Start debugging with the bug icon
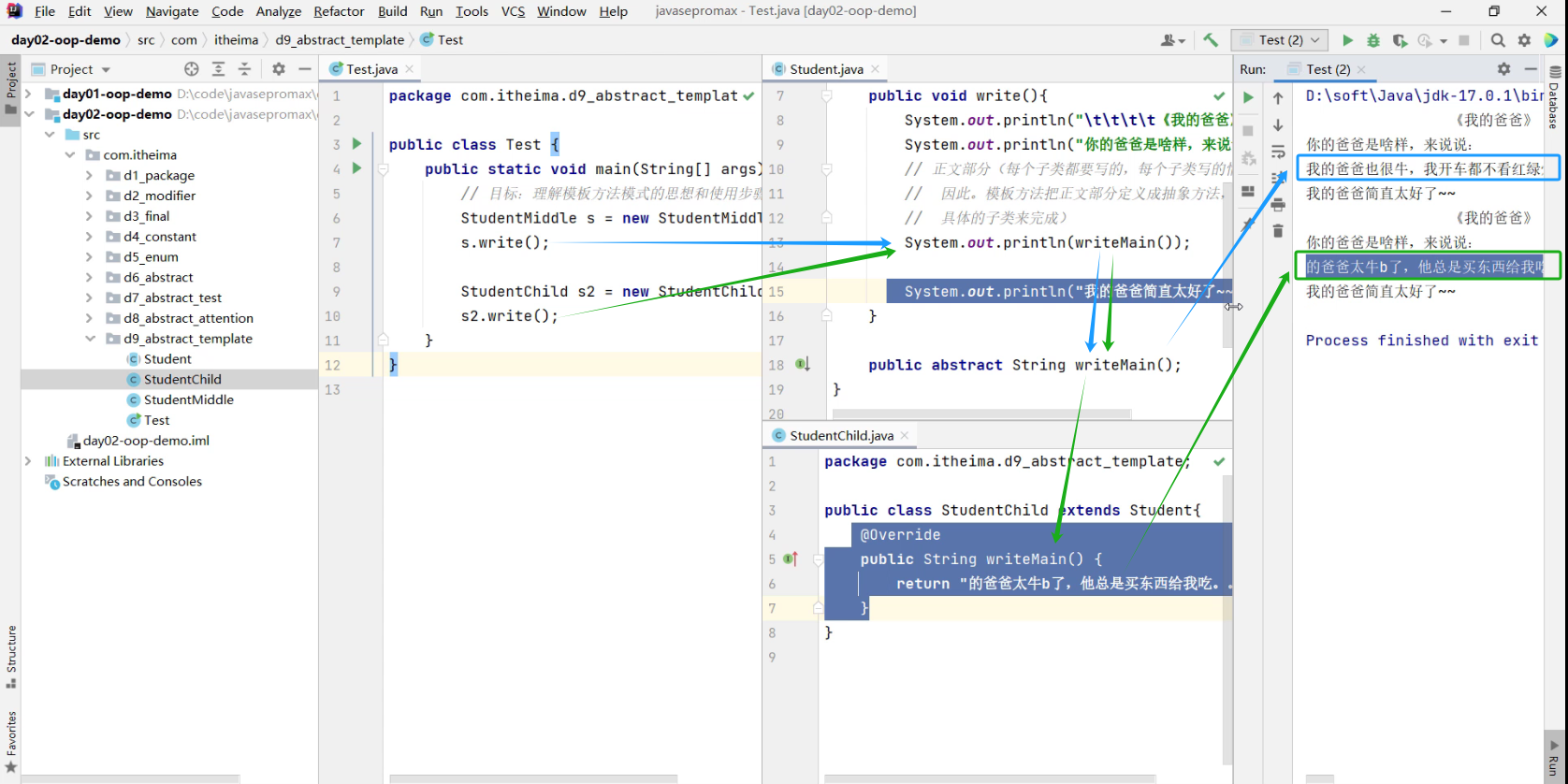The width and height of the screenshot is (1568, 784). pos(1373,40)
